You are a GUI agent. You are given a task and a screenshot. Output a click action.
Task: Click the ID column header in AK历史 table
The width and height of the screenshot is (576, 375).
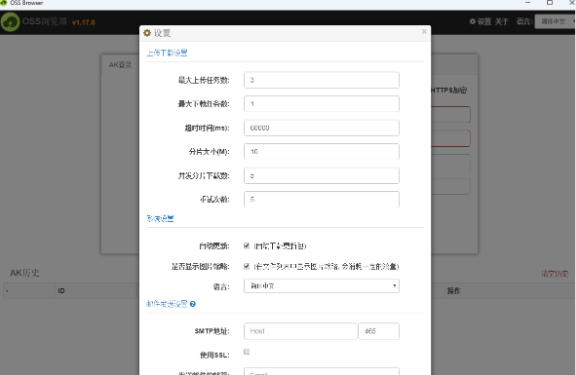[61, 291]
